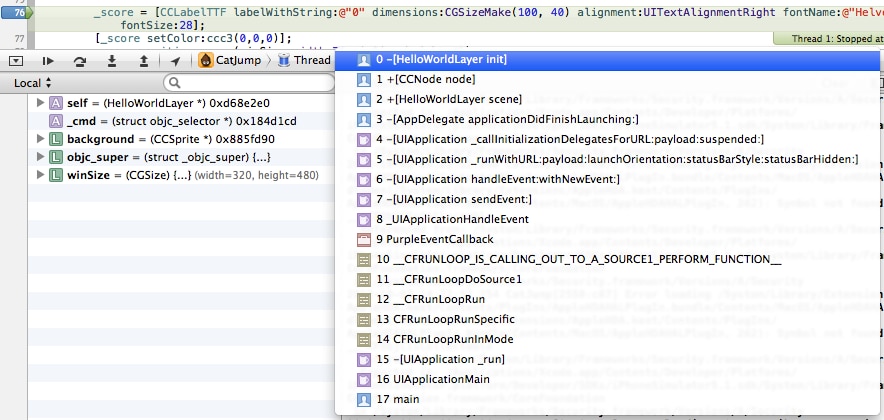Click the hide debug area toggle button
884x420 pixels.
tap(16, 60)
